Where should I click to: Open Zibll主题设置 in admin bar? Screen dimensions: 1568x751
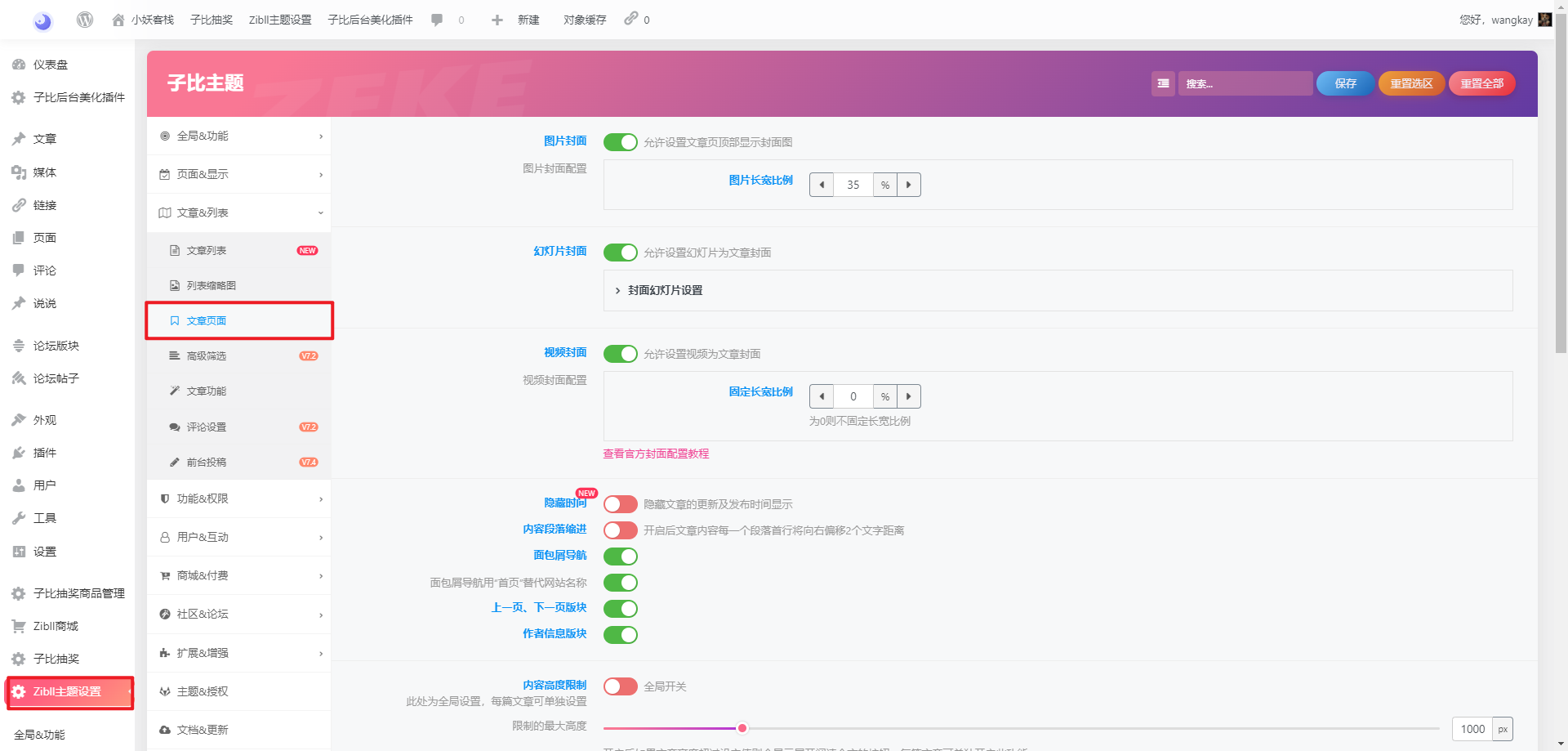tap(280, 20)
